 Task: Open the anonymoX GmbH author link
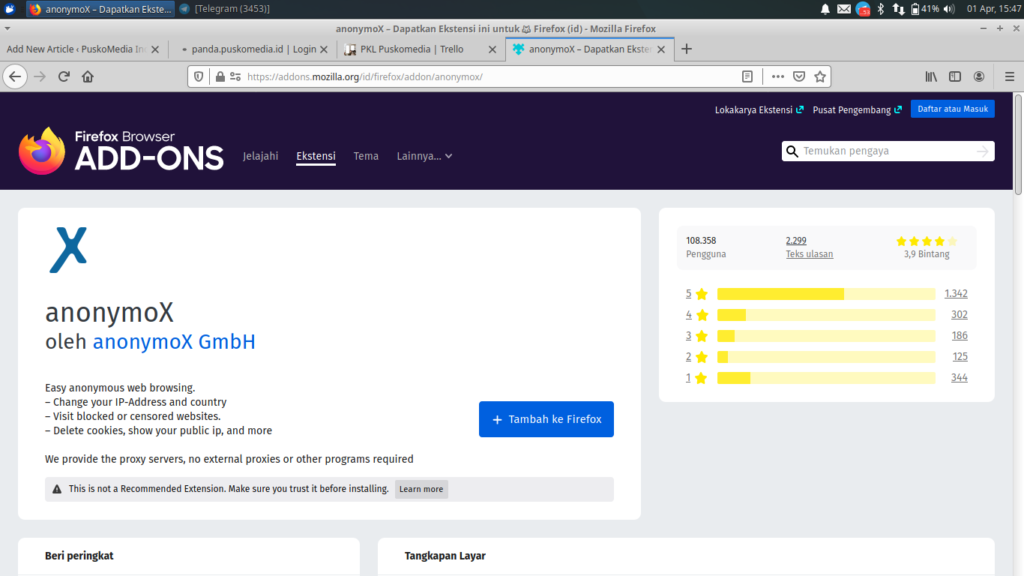[x=174, y=342]
